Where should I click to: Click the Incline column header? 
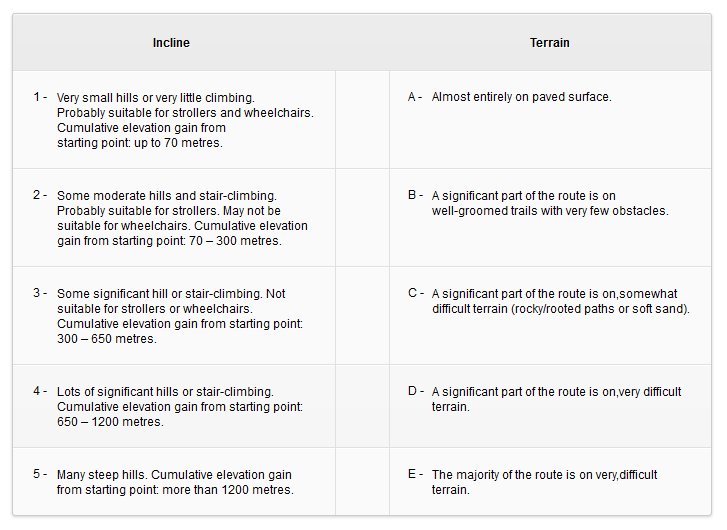pos(171,43)
